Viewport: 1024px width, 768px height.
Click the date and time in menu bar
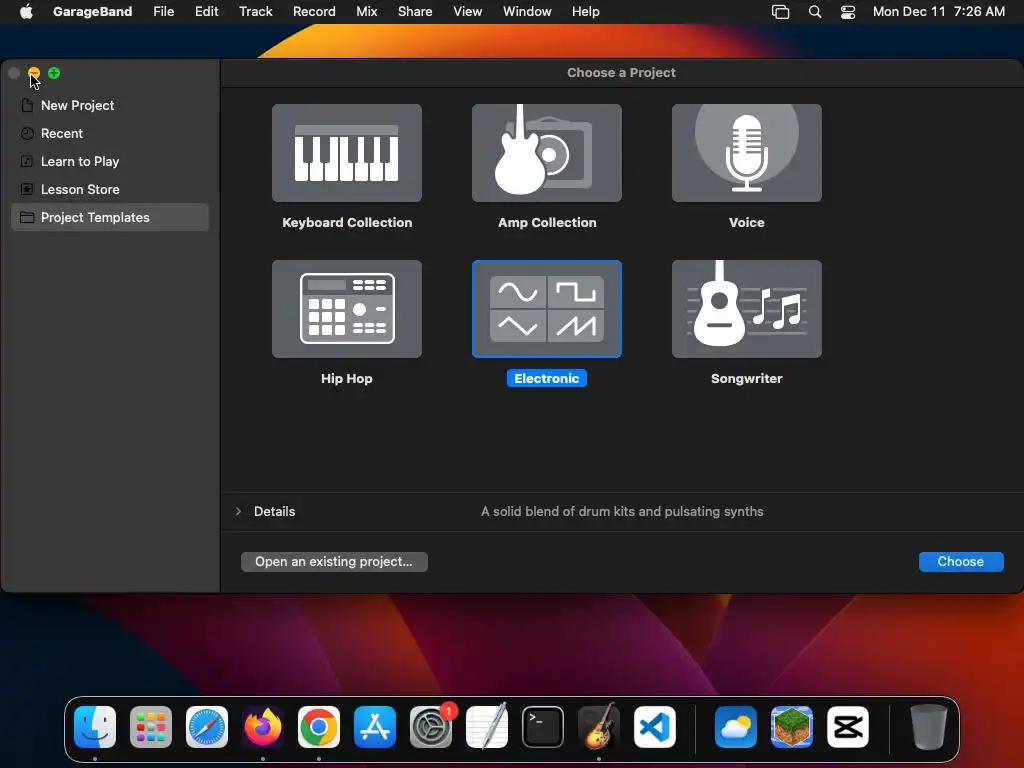pos(938,11)
